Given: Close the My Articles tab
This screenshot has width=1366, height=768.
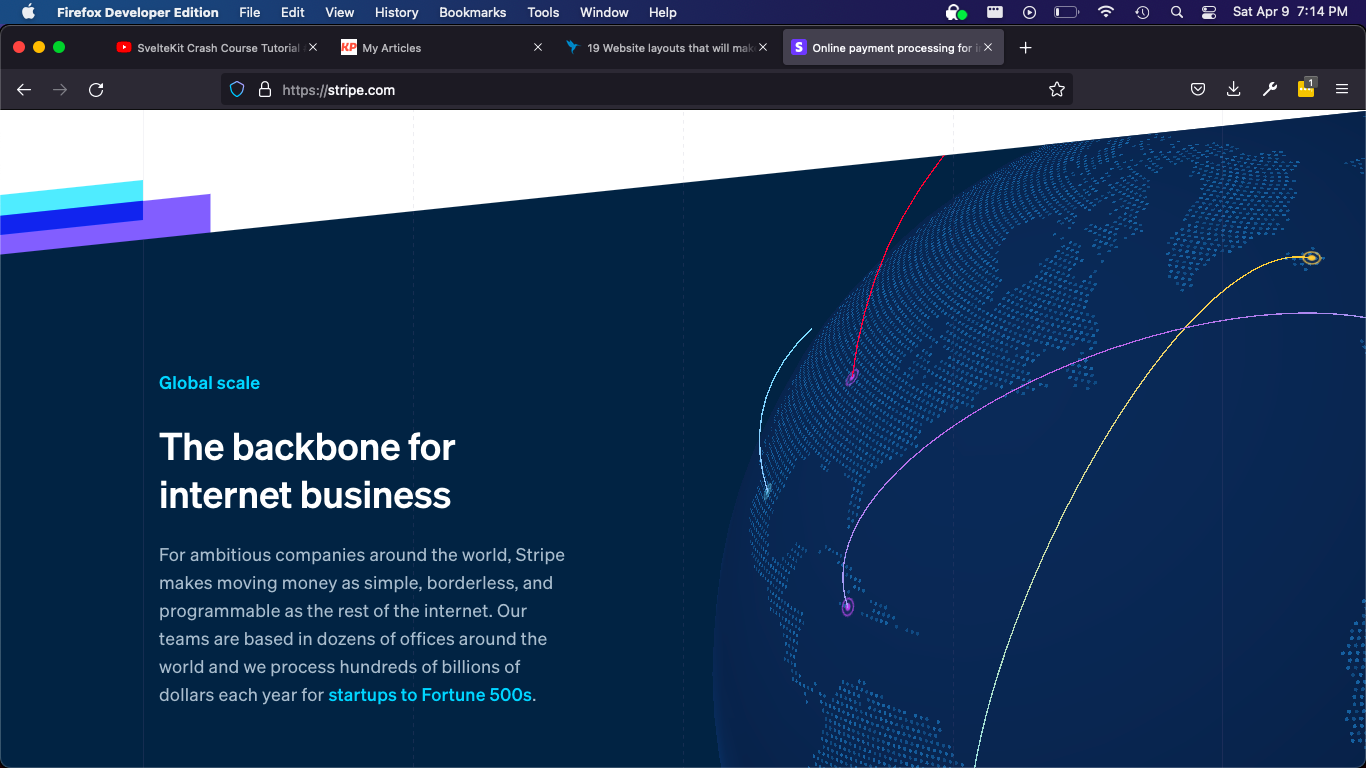Looking at the screenshot, I should click(x=538, y=48).
